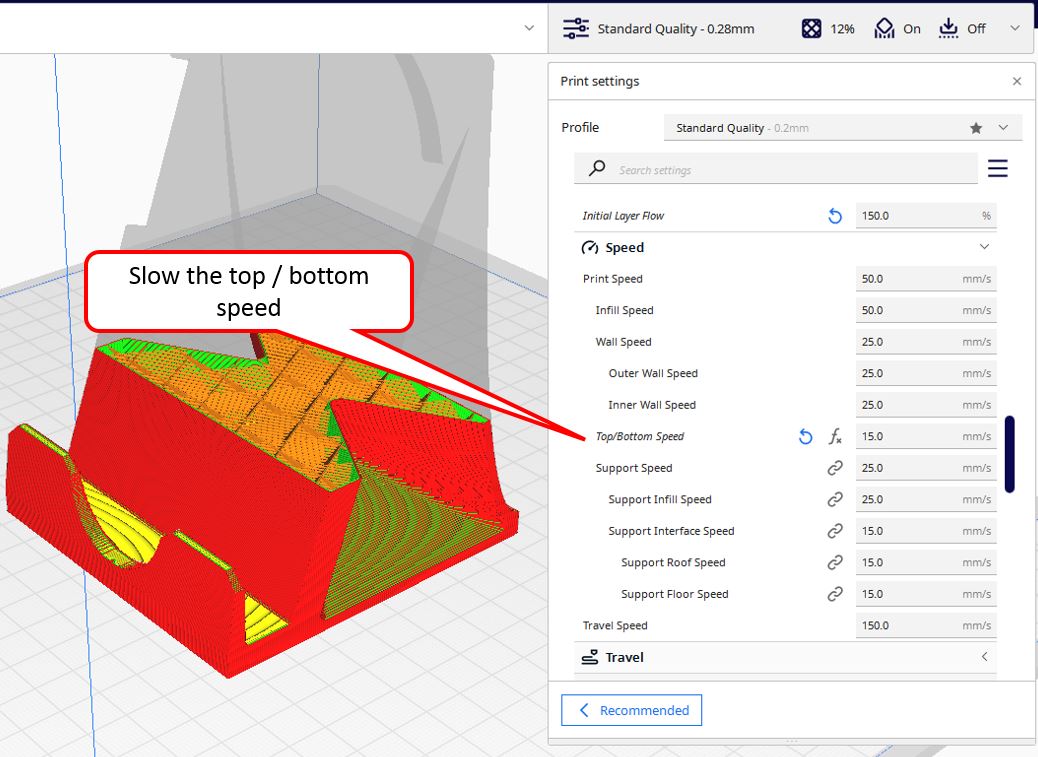Click the Speed section gauge icon
Image resolution: width=1038 pixels, height=757 pixels.
(589, 247)
